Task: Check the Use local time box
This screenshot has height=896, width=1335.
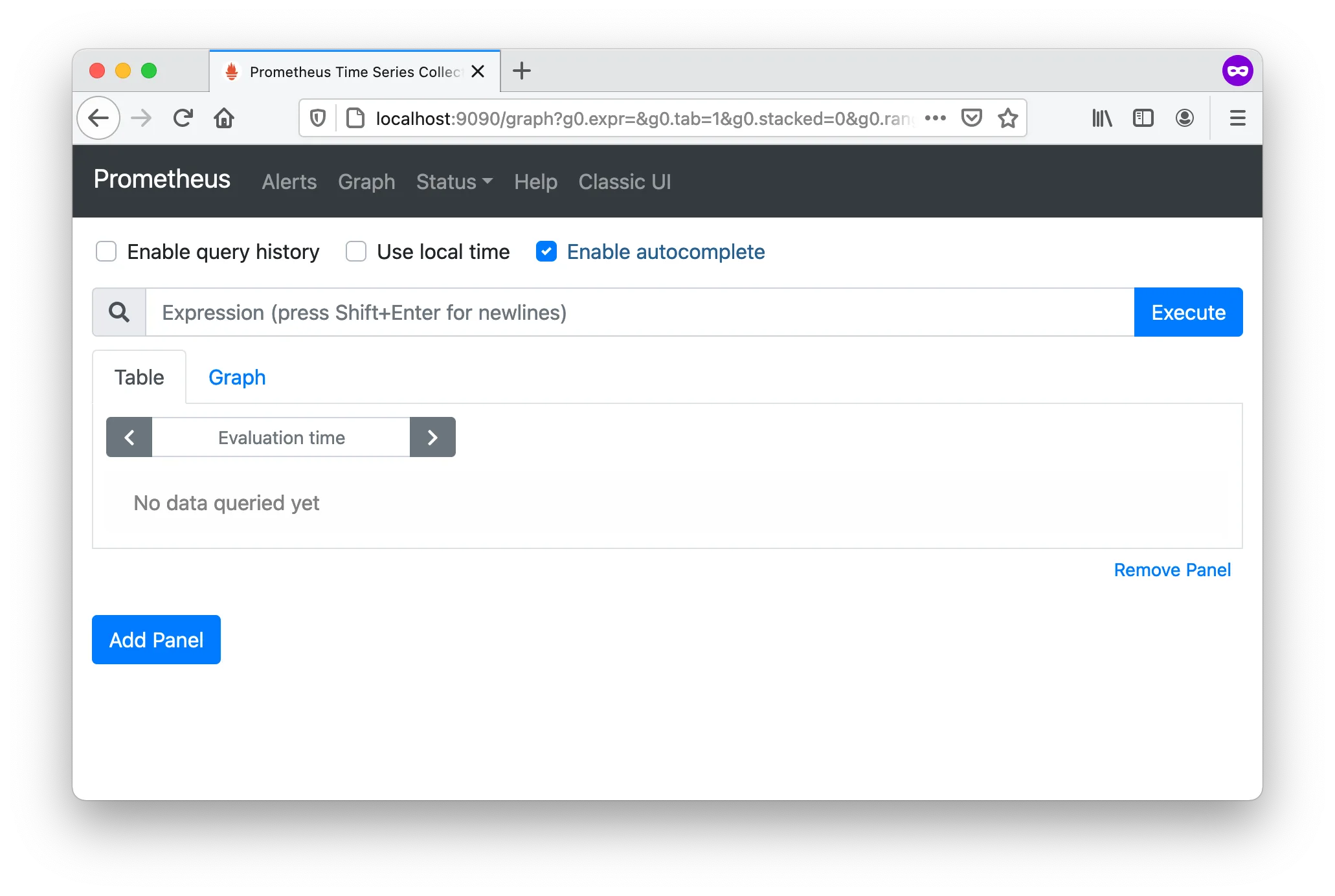Action: click(x=356, y=251)
